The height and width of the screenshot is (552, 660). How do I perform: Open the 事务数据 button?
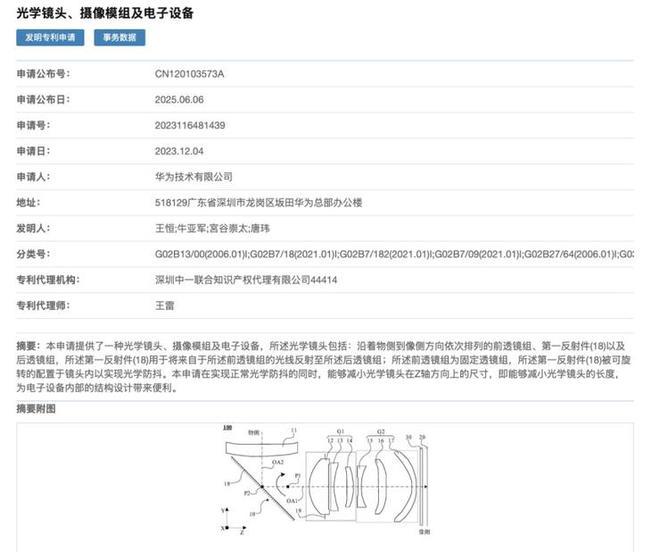pos(120,37)
